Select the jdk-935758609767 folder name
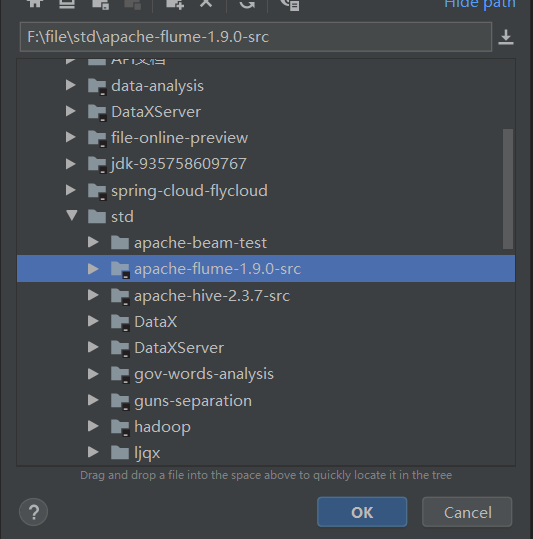Viewport: 533px width, 539px height. pyautogui.click(x=179, y=164)
